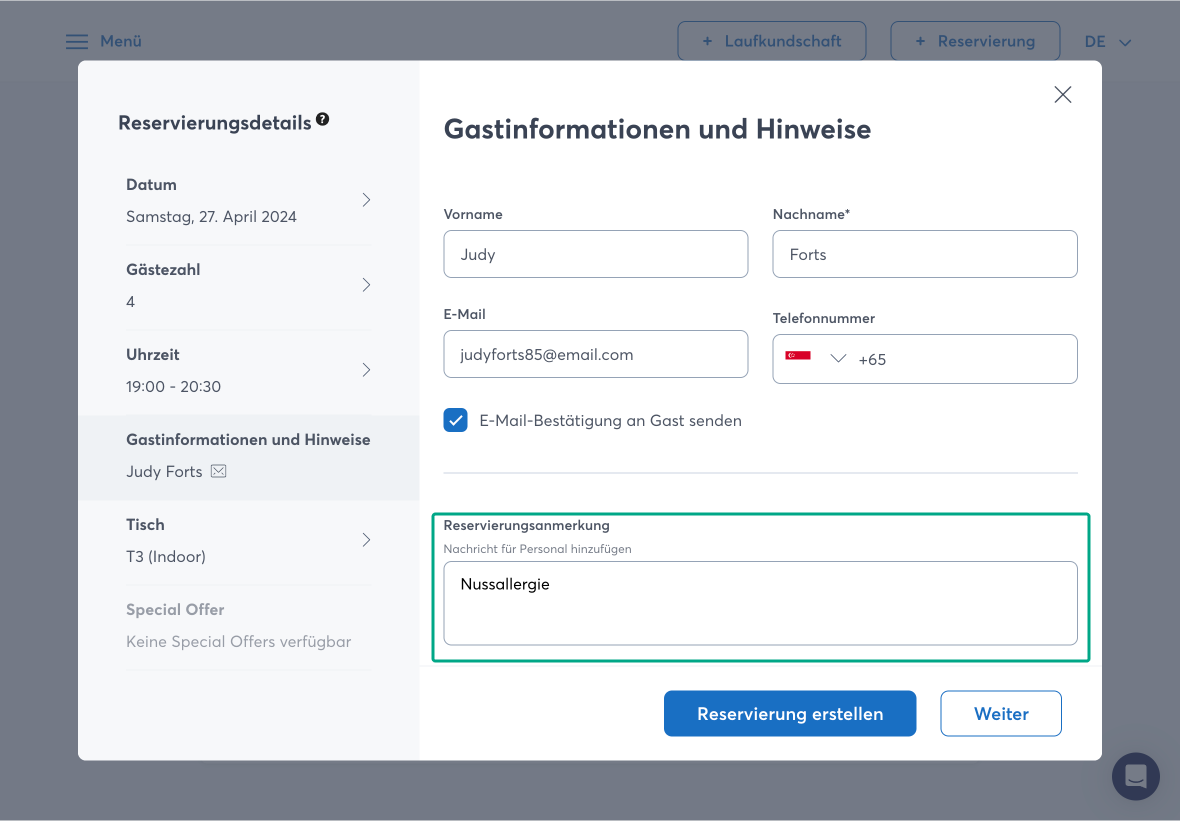Click the Vorname input field
The width and height of the screenshot is (1180, 821).
coord(595,254)
